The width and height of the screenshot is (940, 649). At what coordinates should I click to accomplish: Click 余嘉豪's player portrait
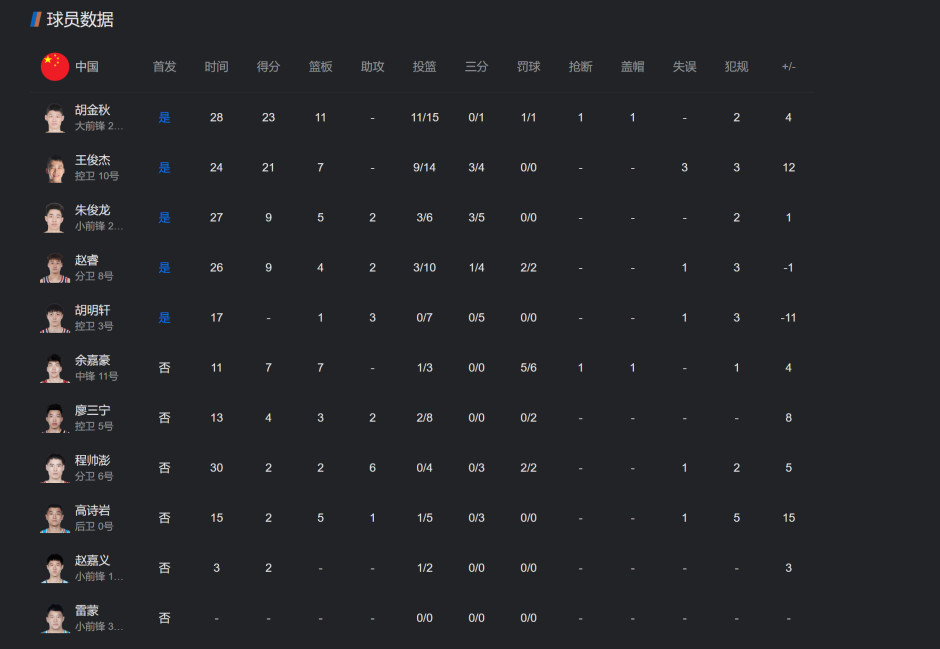click(54, 368)
